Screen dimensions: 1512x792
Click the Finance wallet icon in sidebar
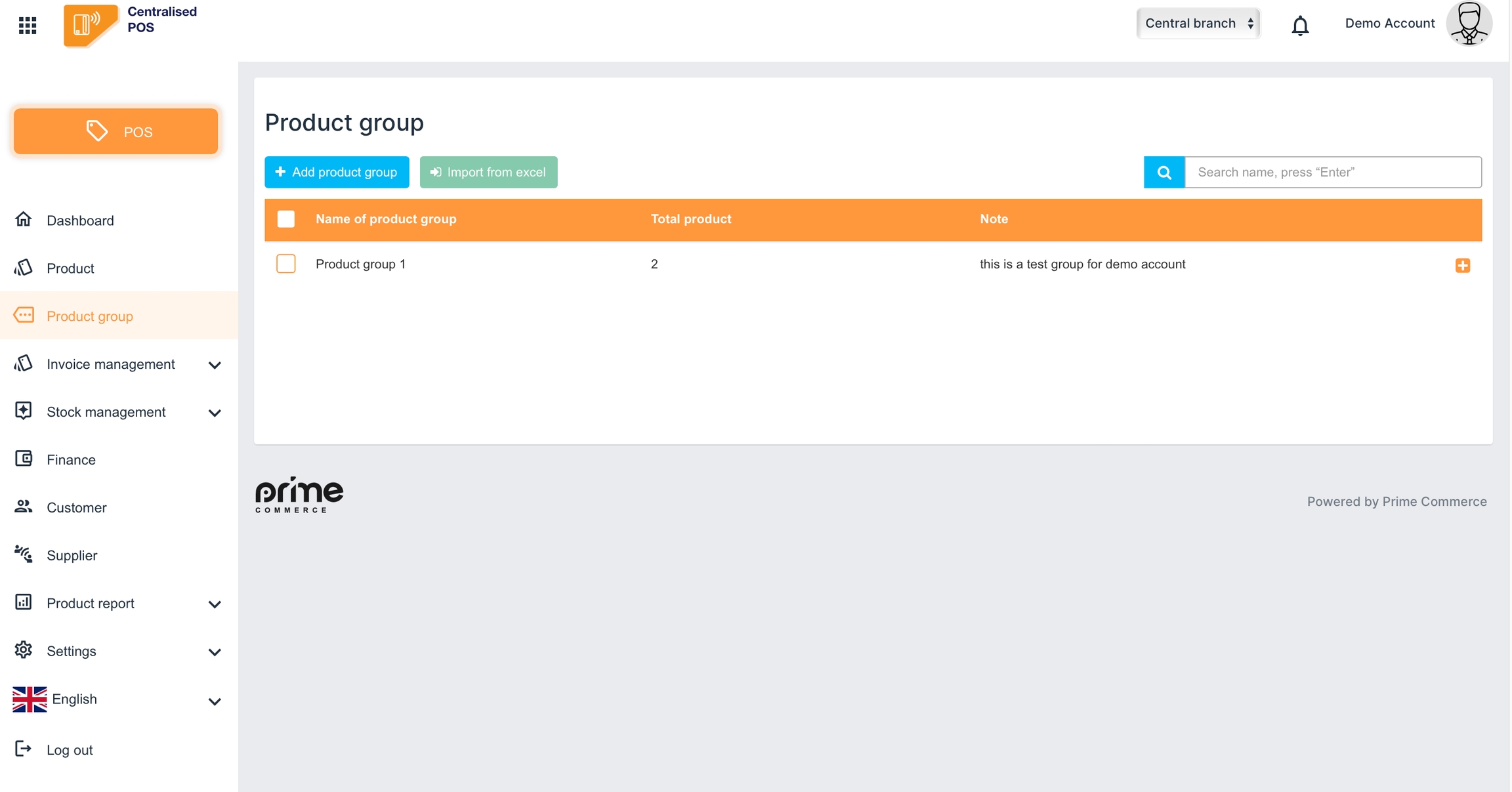tap(24, 459)
